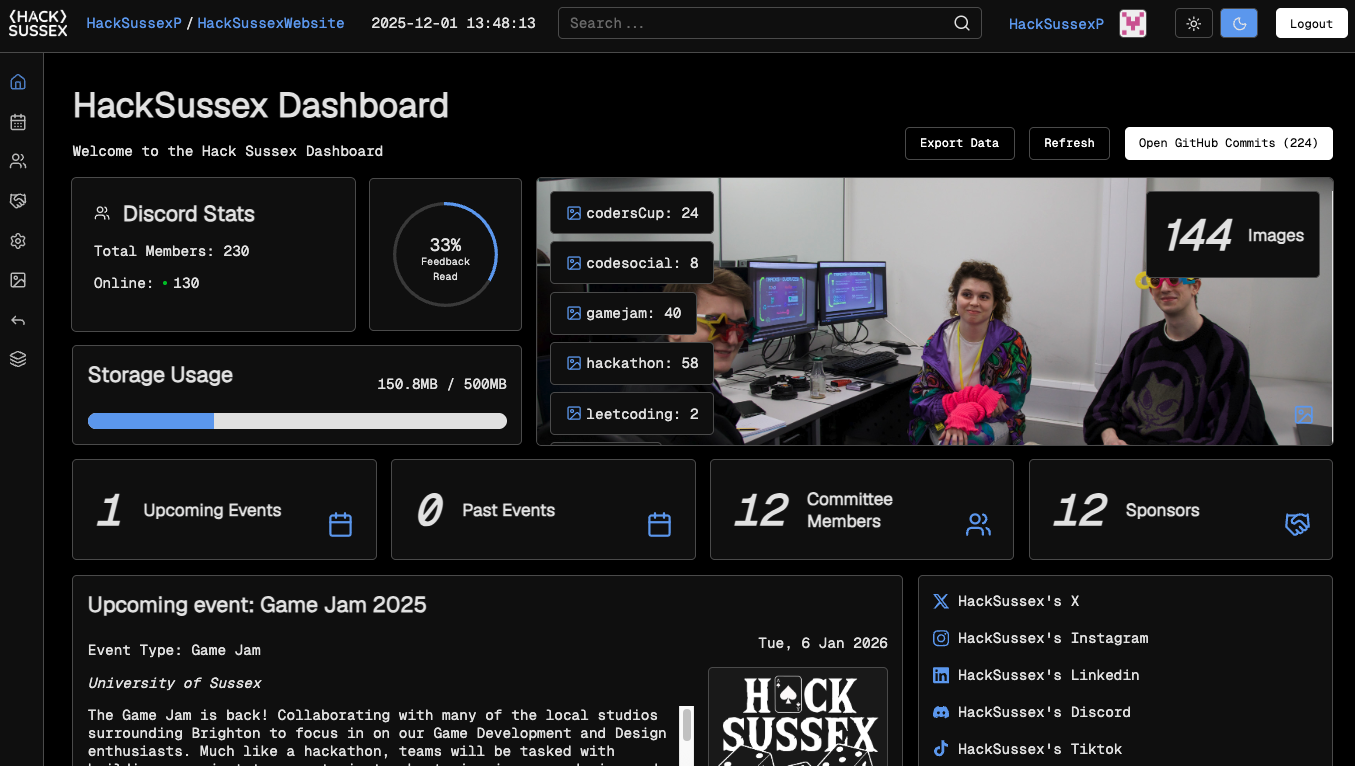The image size is (1355, 766).
Task: Open settings with the gear sidebar icon
Action: coord(17,241)
